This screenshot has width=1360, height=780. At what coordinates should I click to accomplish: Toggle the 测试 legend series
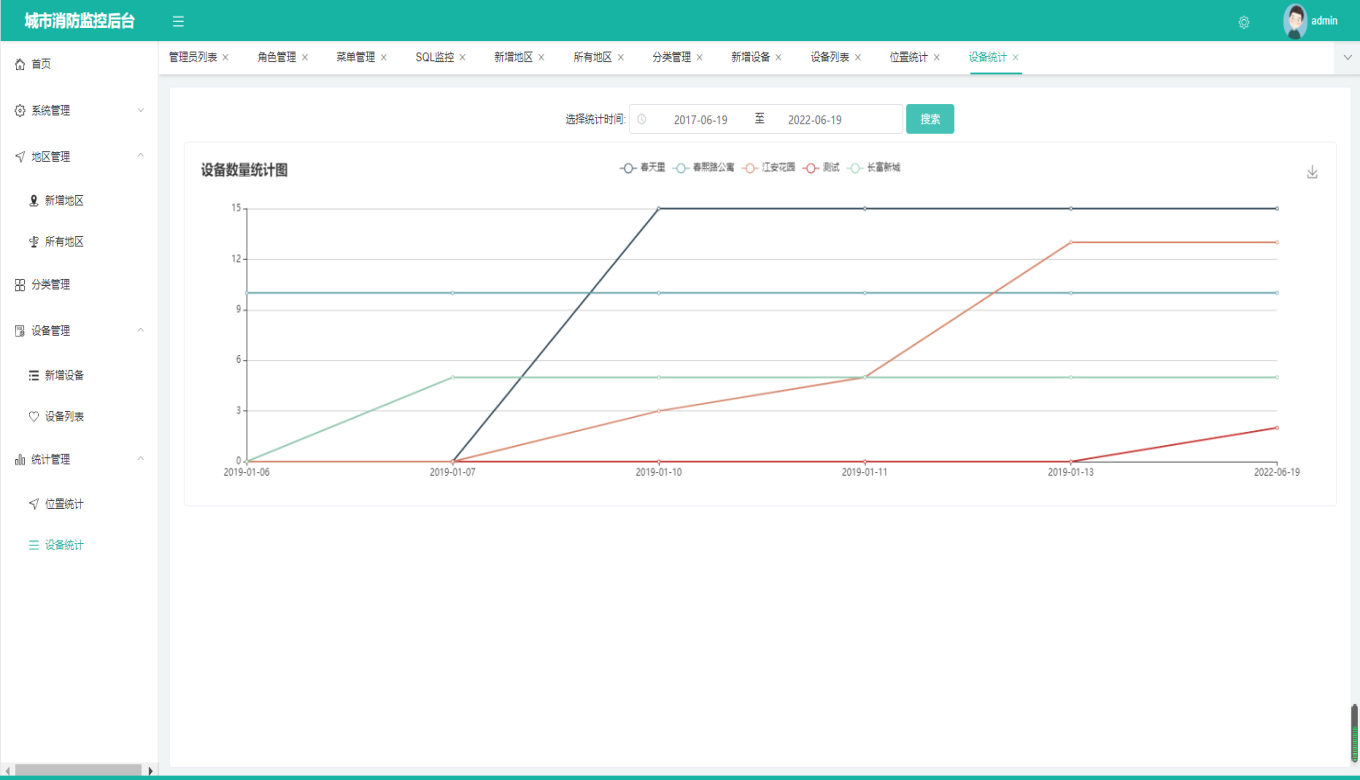pos(821,168)
